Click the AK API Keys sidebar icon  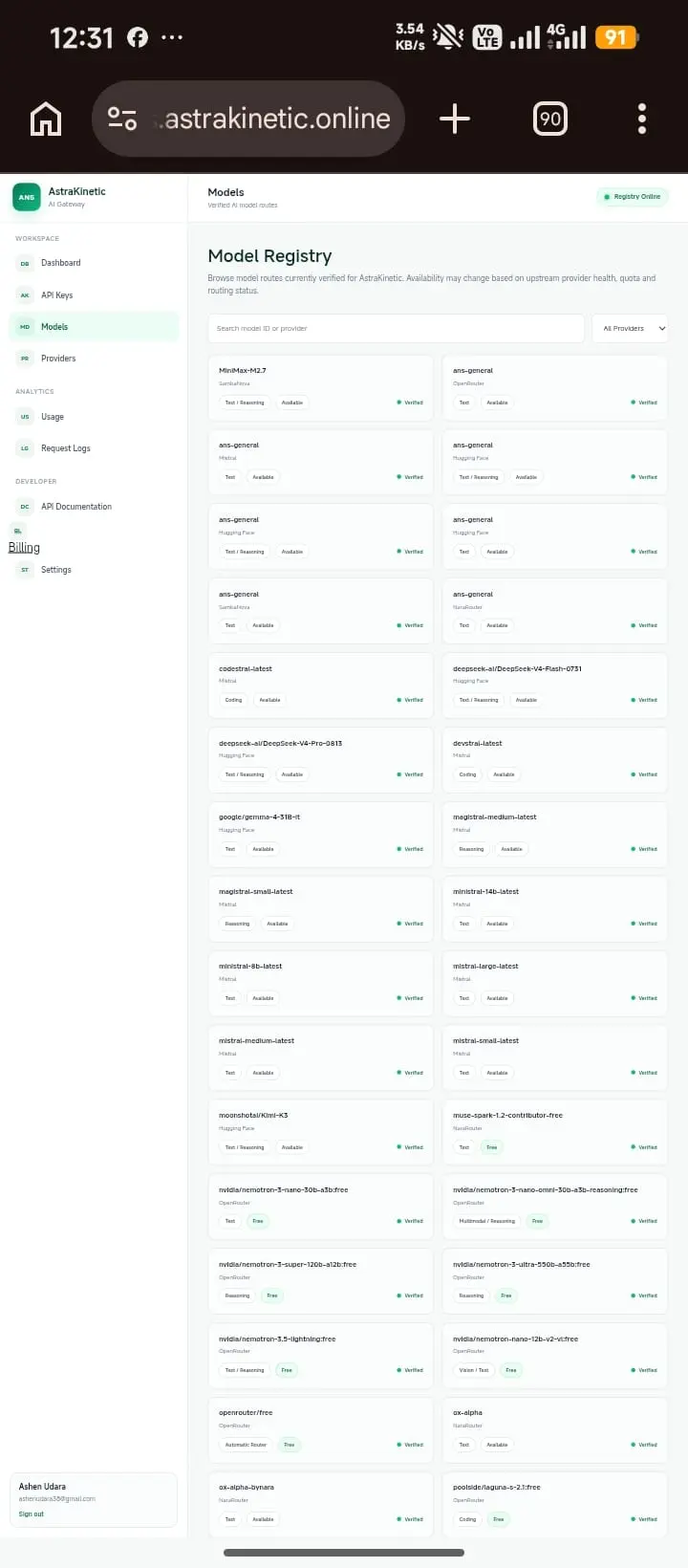point(25,295)
